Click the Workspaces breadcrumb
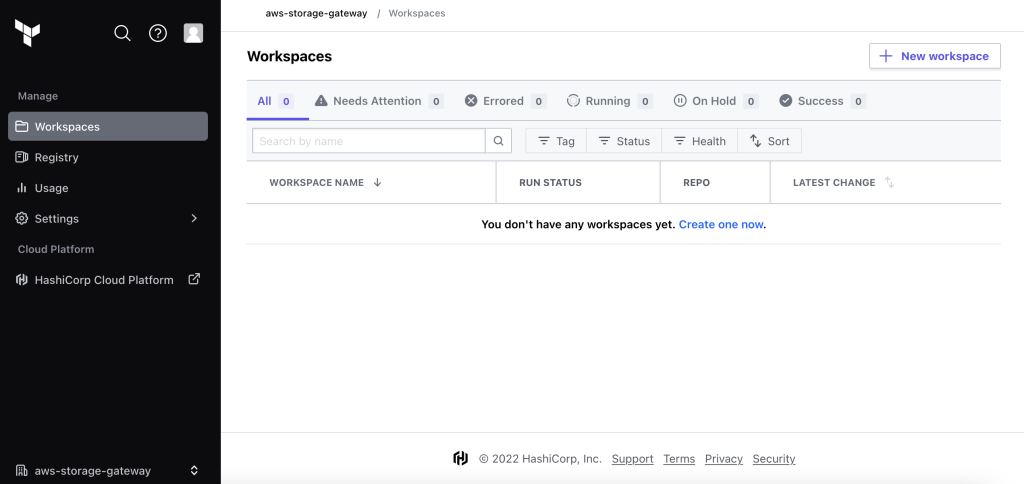The image size is (1024, 484). (x=417, y=13)
